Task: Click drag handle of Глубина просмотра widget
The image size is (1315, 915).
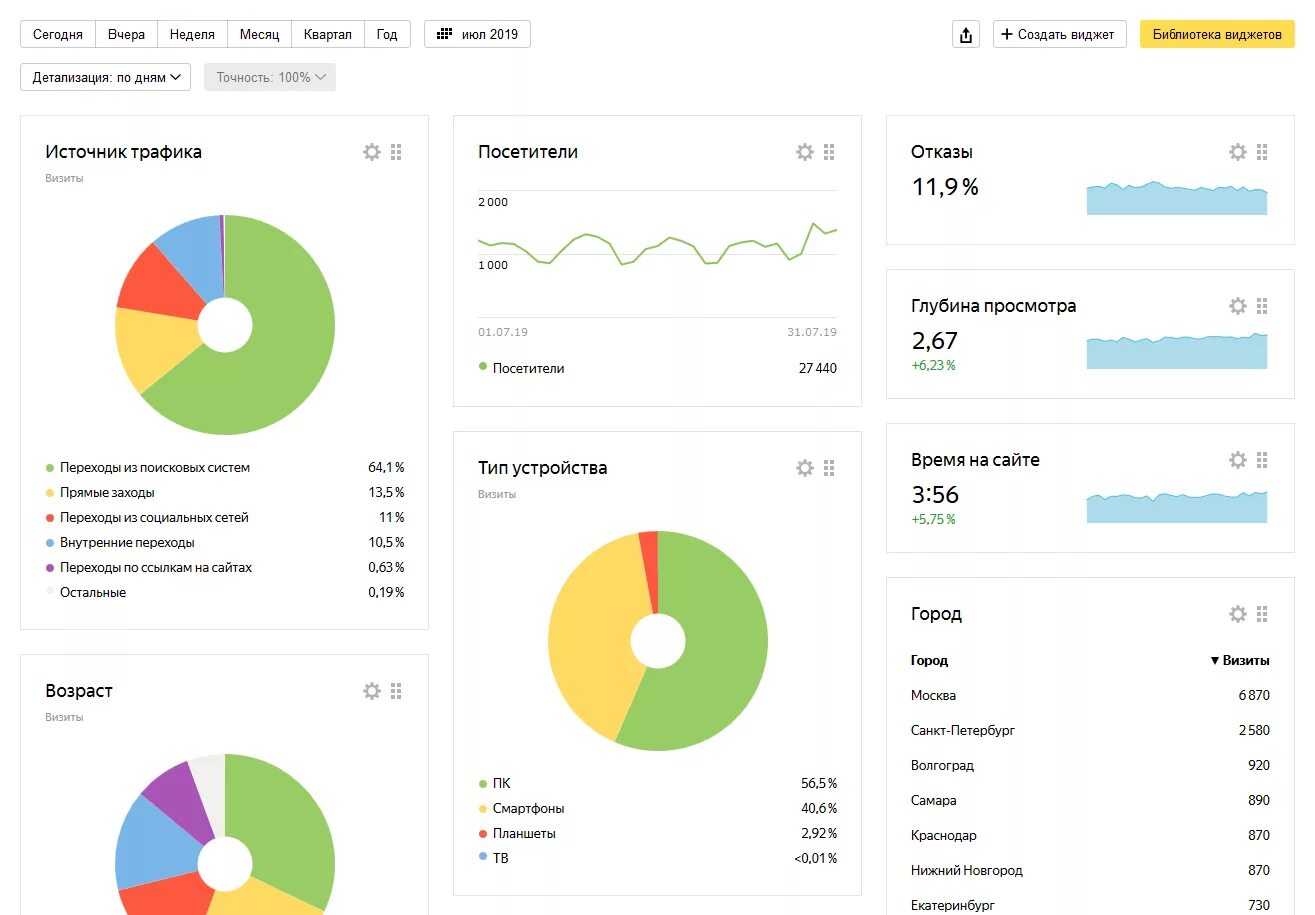Action: coord(1262,306)
